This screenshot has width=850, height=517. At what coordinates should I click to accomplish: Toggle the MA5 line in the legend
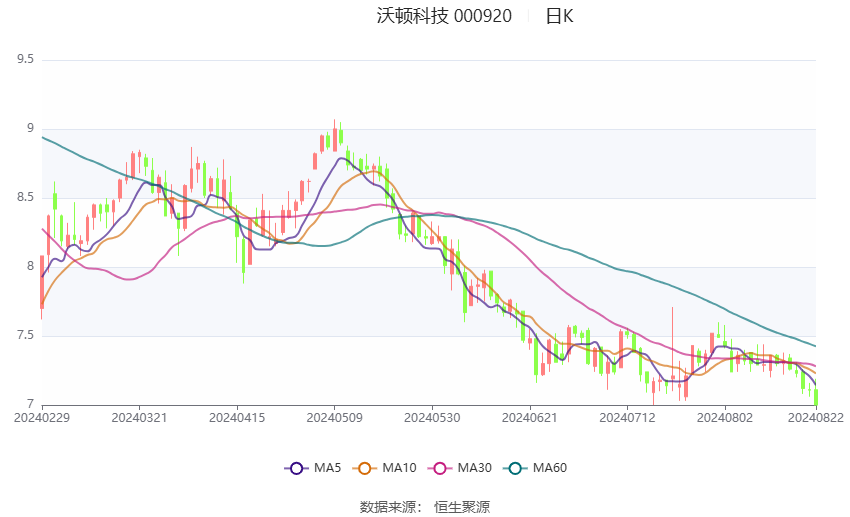pos(313,468)
